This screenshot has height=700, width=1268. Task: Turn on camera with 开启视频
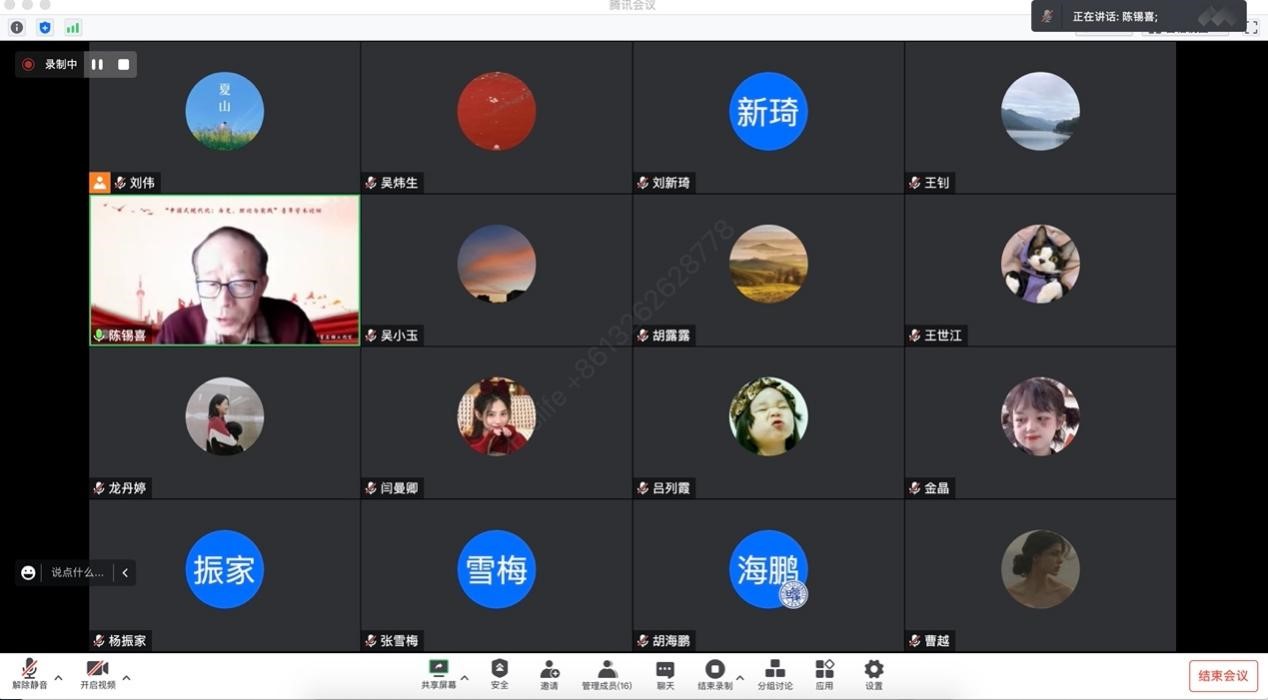click(97, 673)
